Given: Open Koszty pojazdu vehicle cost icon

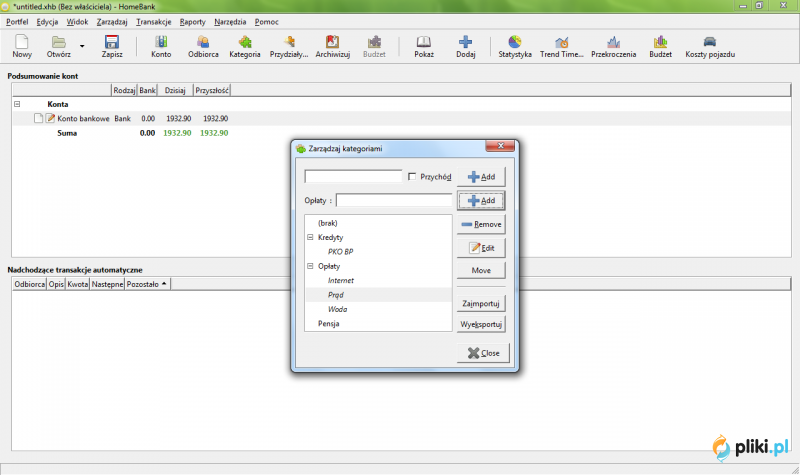Looking at the screenshot, I should click(710, 46).
